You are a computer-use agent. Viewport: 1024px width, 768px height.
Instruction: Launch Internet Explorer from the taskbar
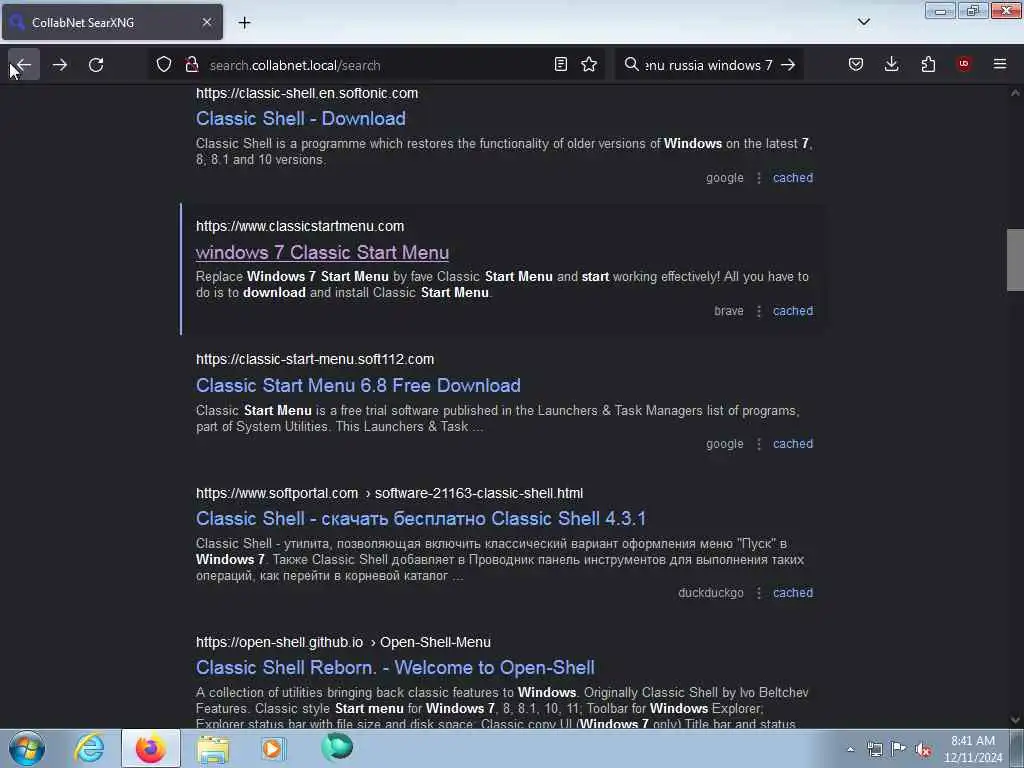point(89,748)
